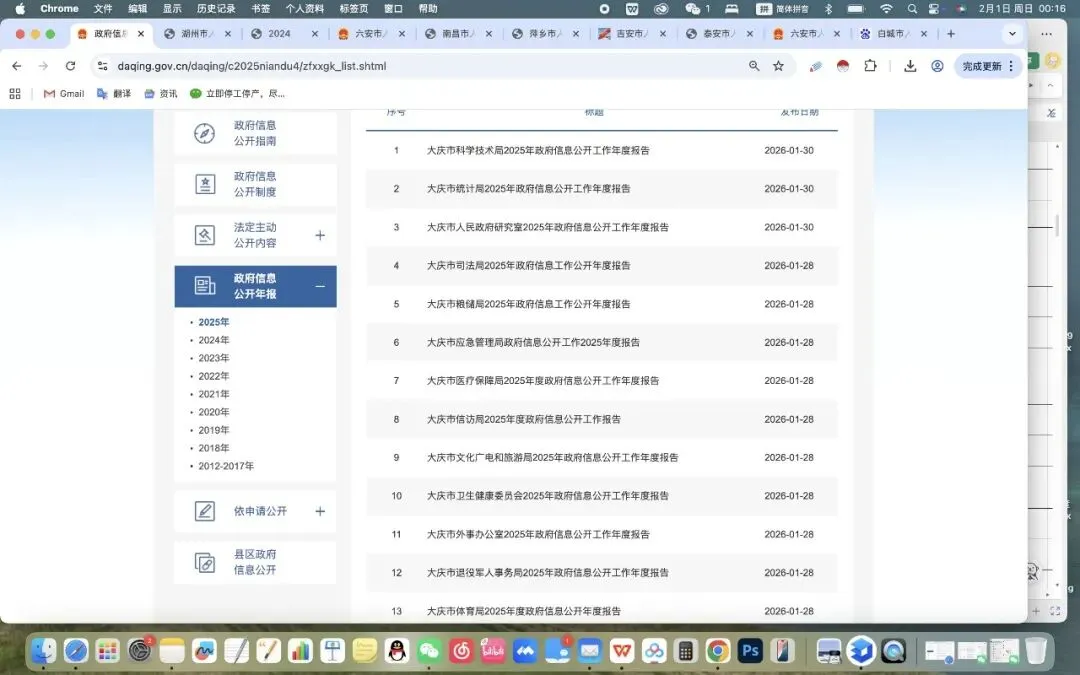Open the 翻译 bookmark
This screenshot has width=1080, height=675.
[114, 94]
